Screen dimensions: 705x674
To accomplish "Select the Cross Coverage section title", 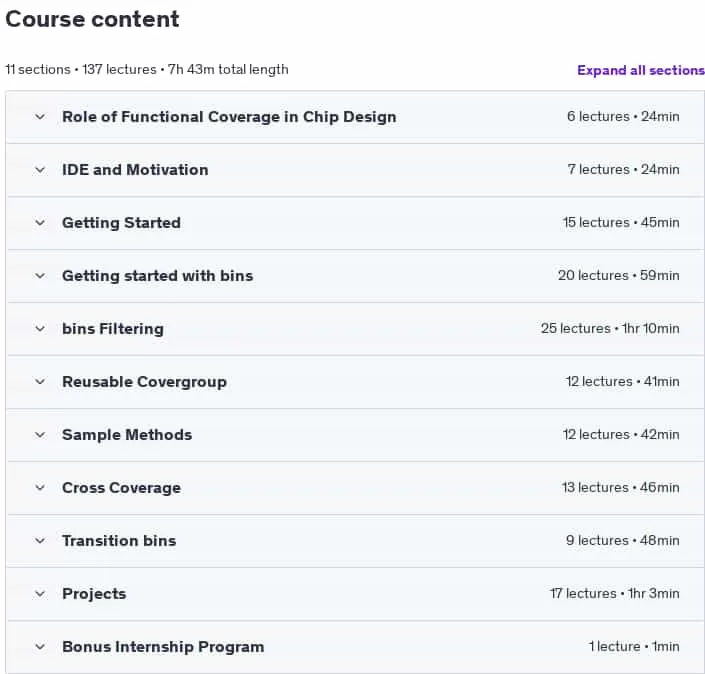I will tap(121, 488).
